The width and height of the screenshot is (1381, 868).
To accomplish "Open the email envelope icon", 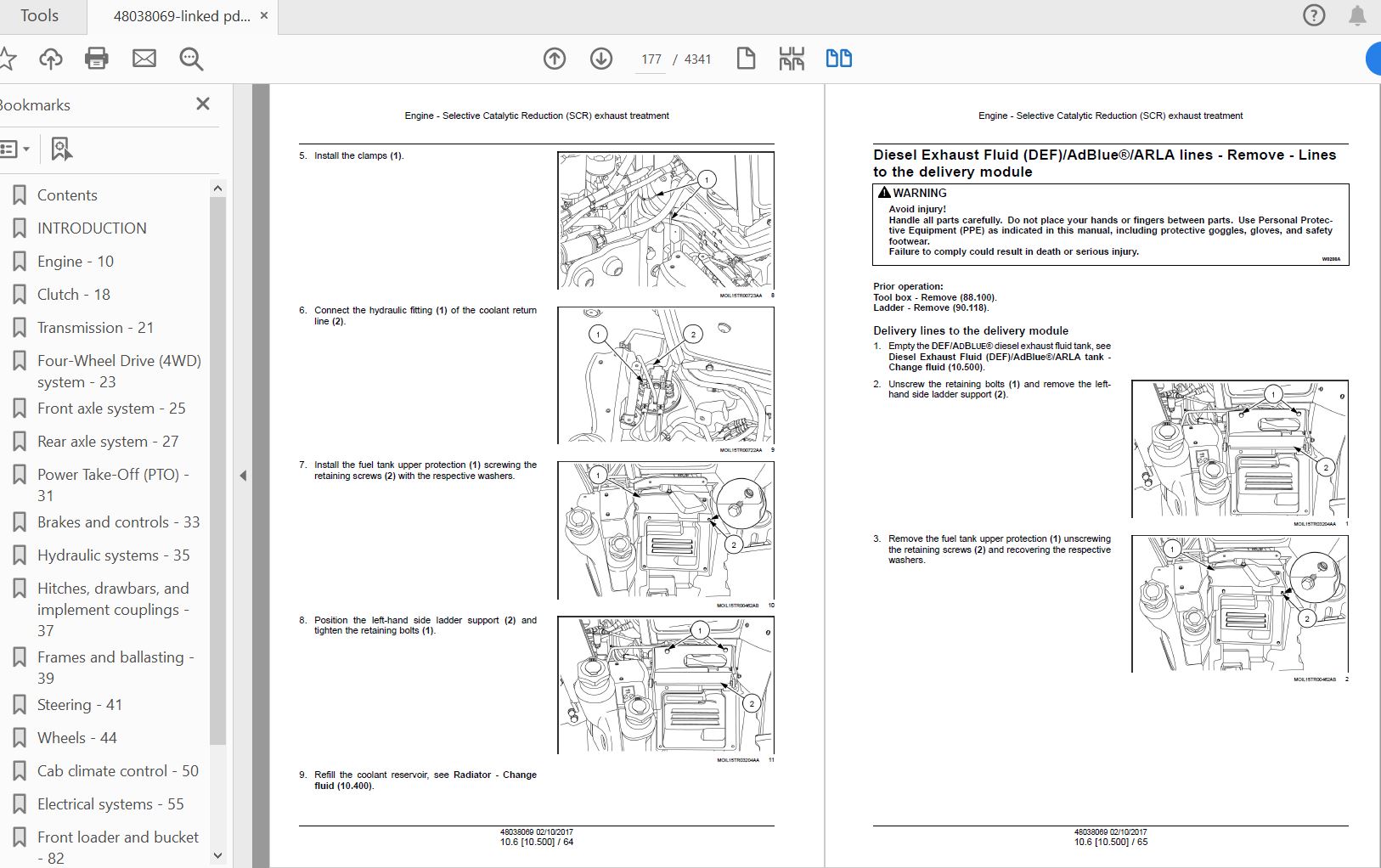I will pyautogui.click(x=144, y=59).
